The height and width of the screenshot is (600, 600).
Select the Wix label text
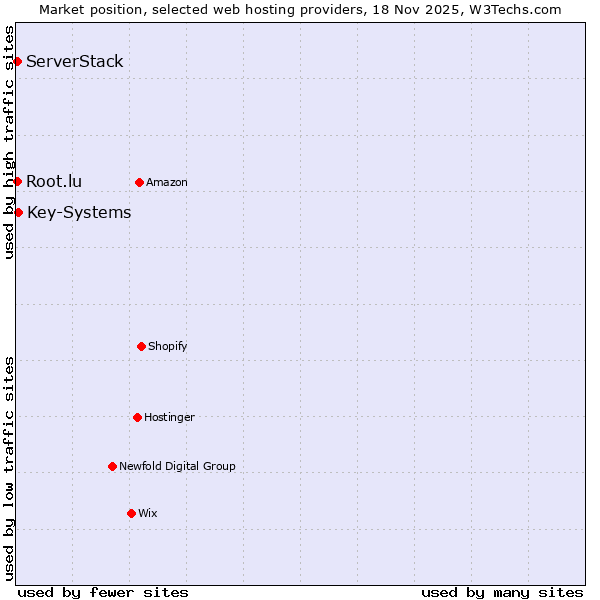click(x=148, y=513)
